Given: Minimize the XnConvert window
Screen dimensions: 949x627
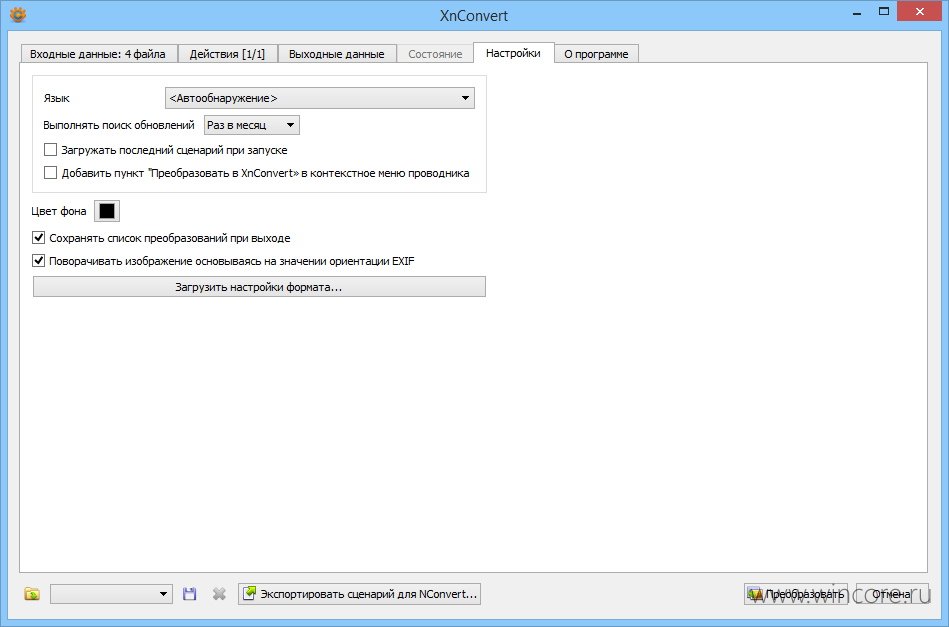Looking at the screenshot, I should click(x=857, y=12).
